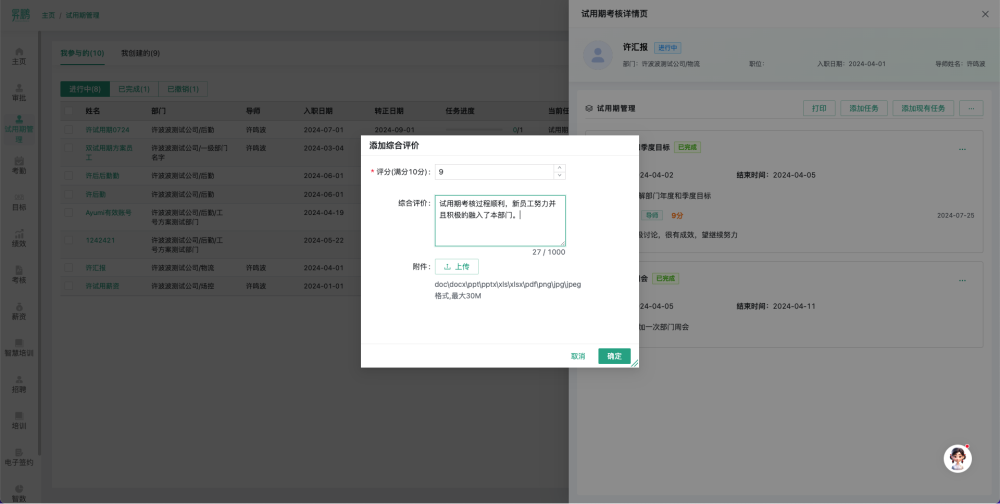Viewport: 1000px width, 504px height.
Task: Open the 考勤 attendance sidebar icon
Action: coord(19,165)
